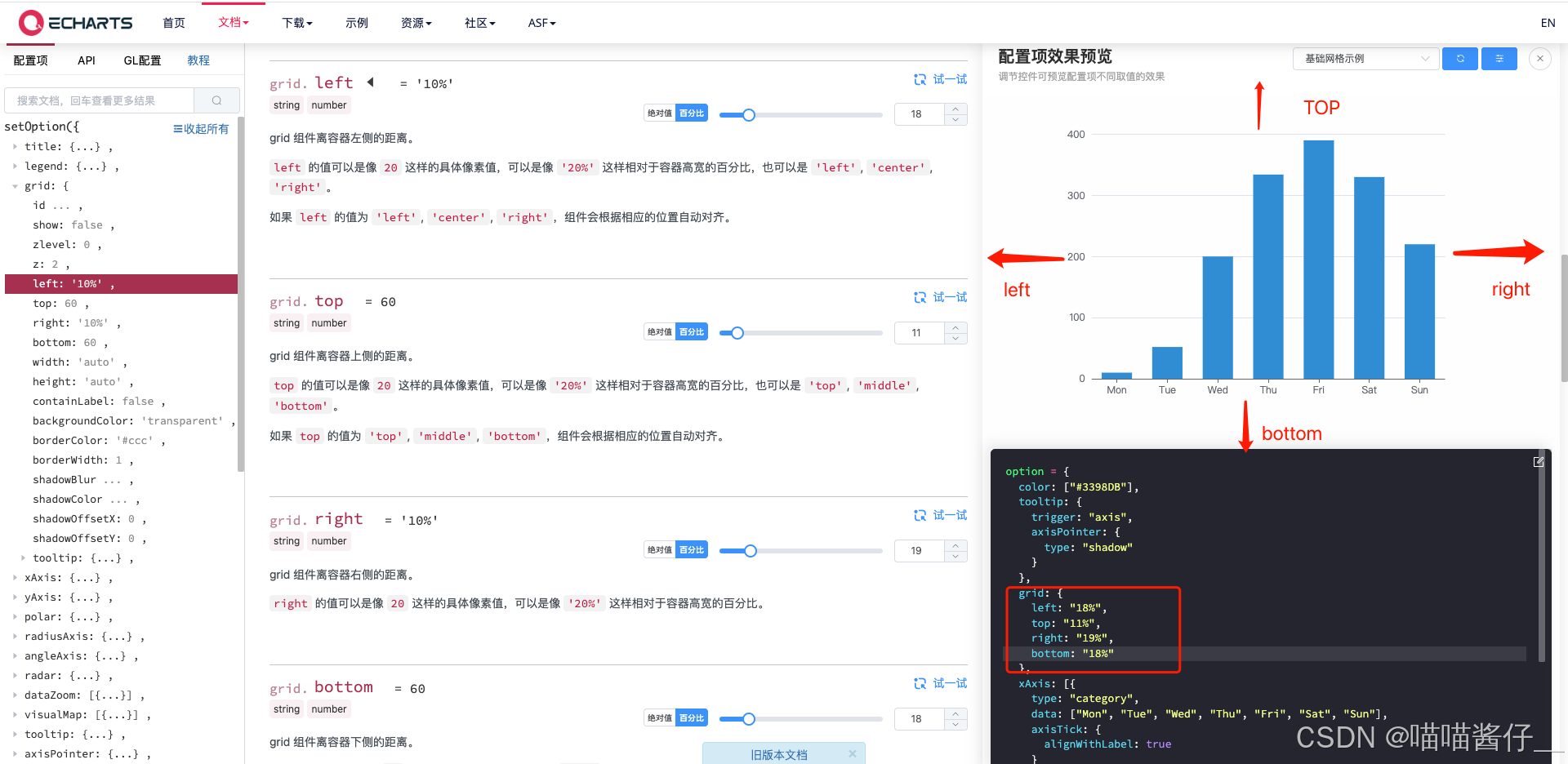The height and width of the screenshot is (764, 1568).
Task: Click try-it icon for grid.bottom
Action: (920, 683)
